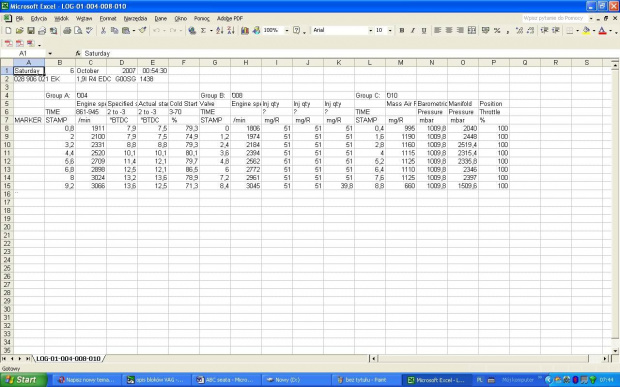Open a file with the Open folder icon

tap(19, 30)
